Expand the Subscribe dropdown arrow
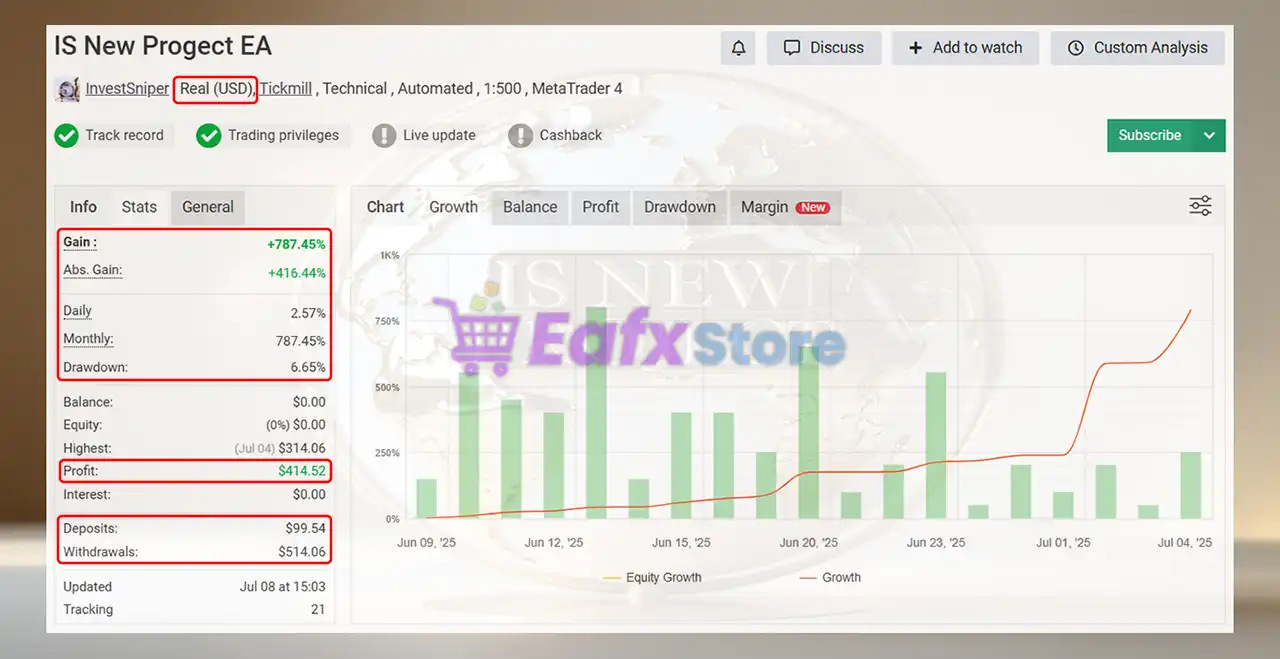This screenshot has width=1280, height=659. pos(1209,135)
